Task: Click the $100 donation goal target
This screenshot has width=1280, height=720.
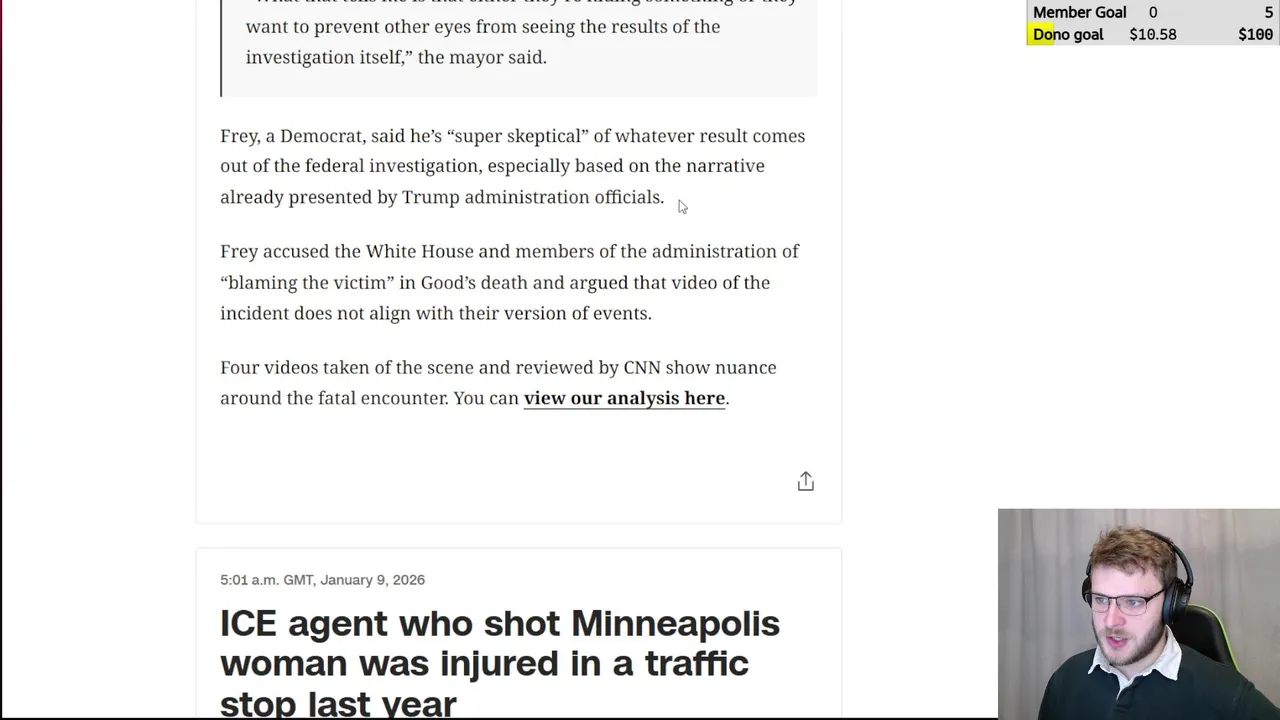Action: (x=1255, y=34)
